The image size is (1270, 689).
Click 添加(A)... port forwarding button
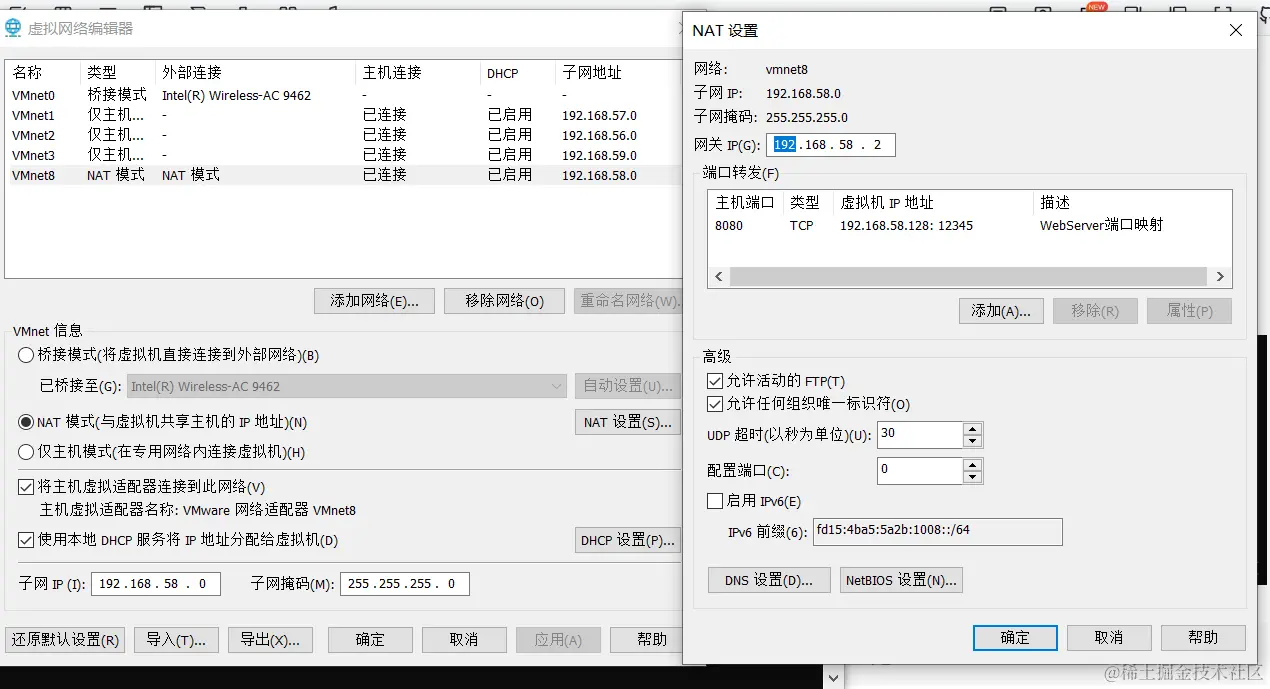[x=1001, y=311]
